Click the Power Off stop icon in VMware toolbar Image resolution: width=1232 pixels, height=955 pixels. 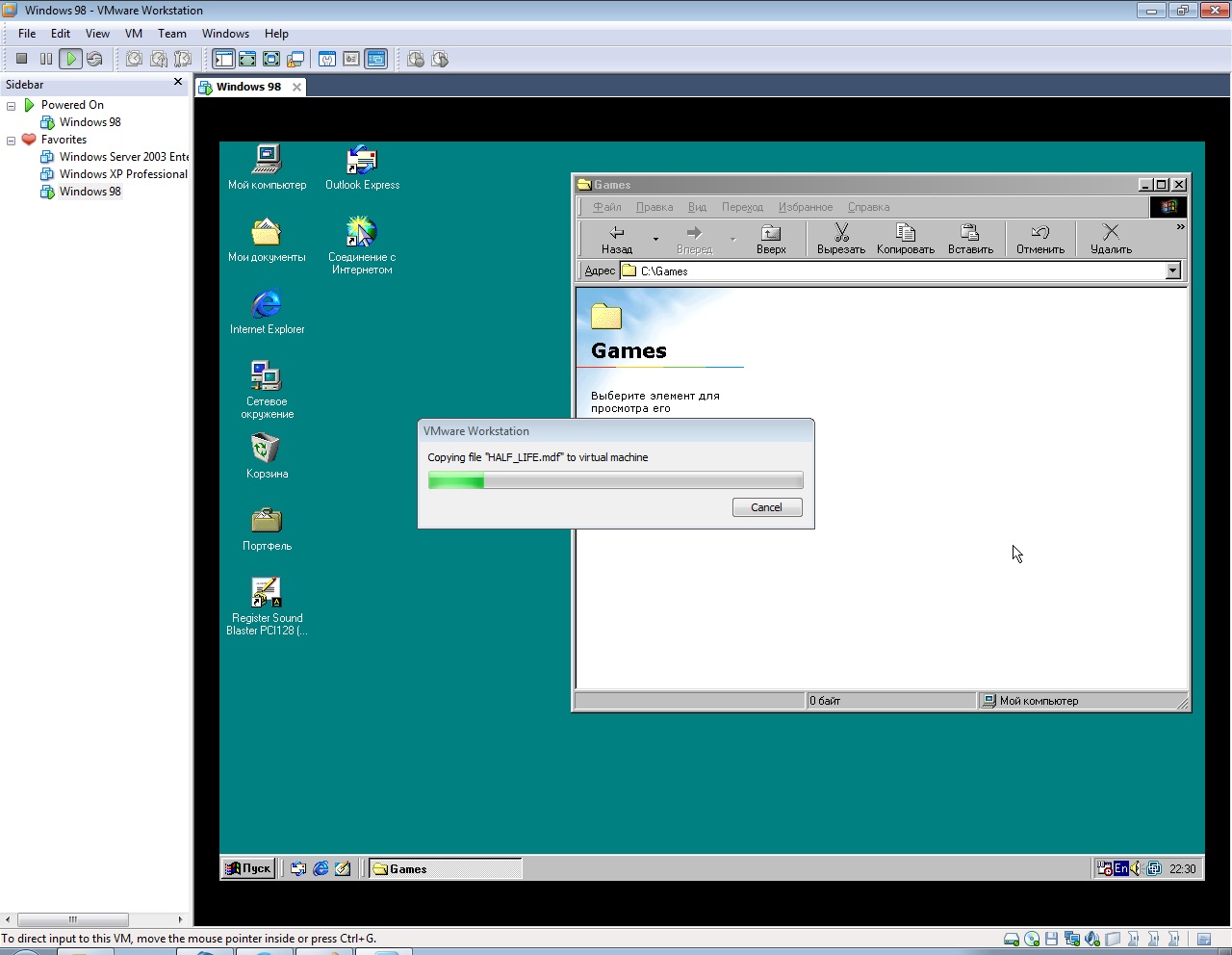(21, 59)
